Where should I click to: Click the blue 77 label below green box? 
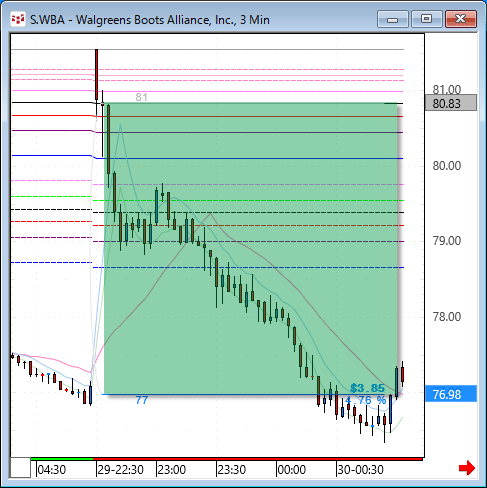click(142, 400)
